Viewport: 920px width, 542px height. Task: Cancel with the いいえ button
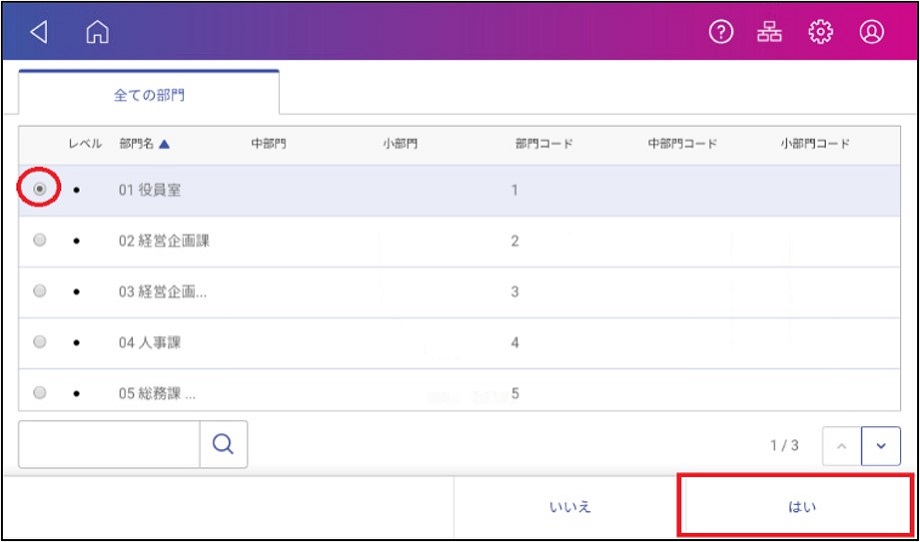coord(570,507)
